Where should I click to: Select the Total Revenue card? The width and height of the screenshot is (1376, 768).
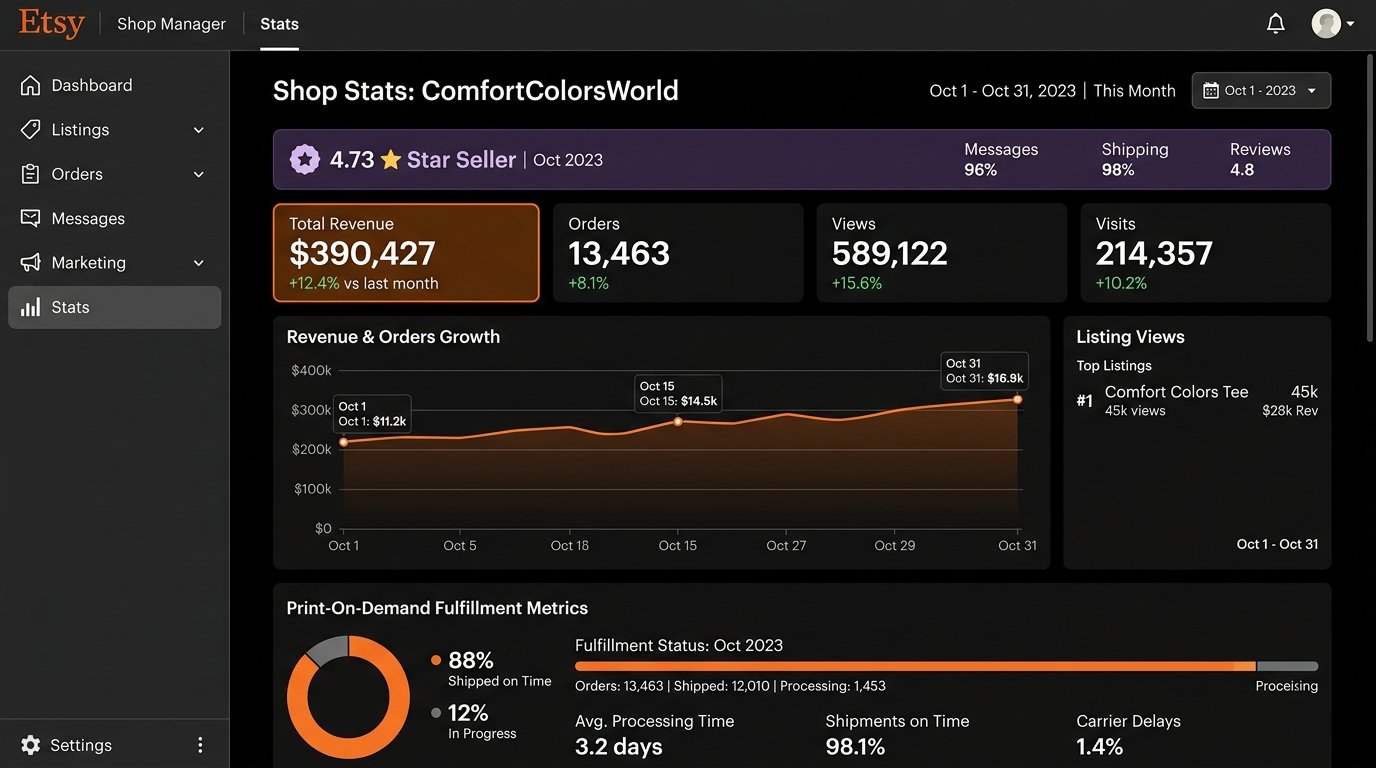point(406,253)
